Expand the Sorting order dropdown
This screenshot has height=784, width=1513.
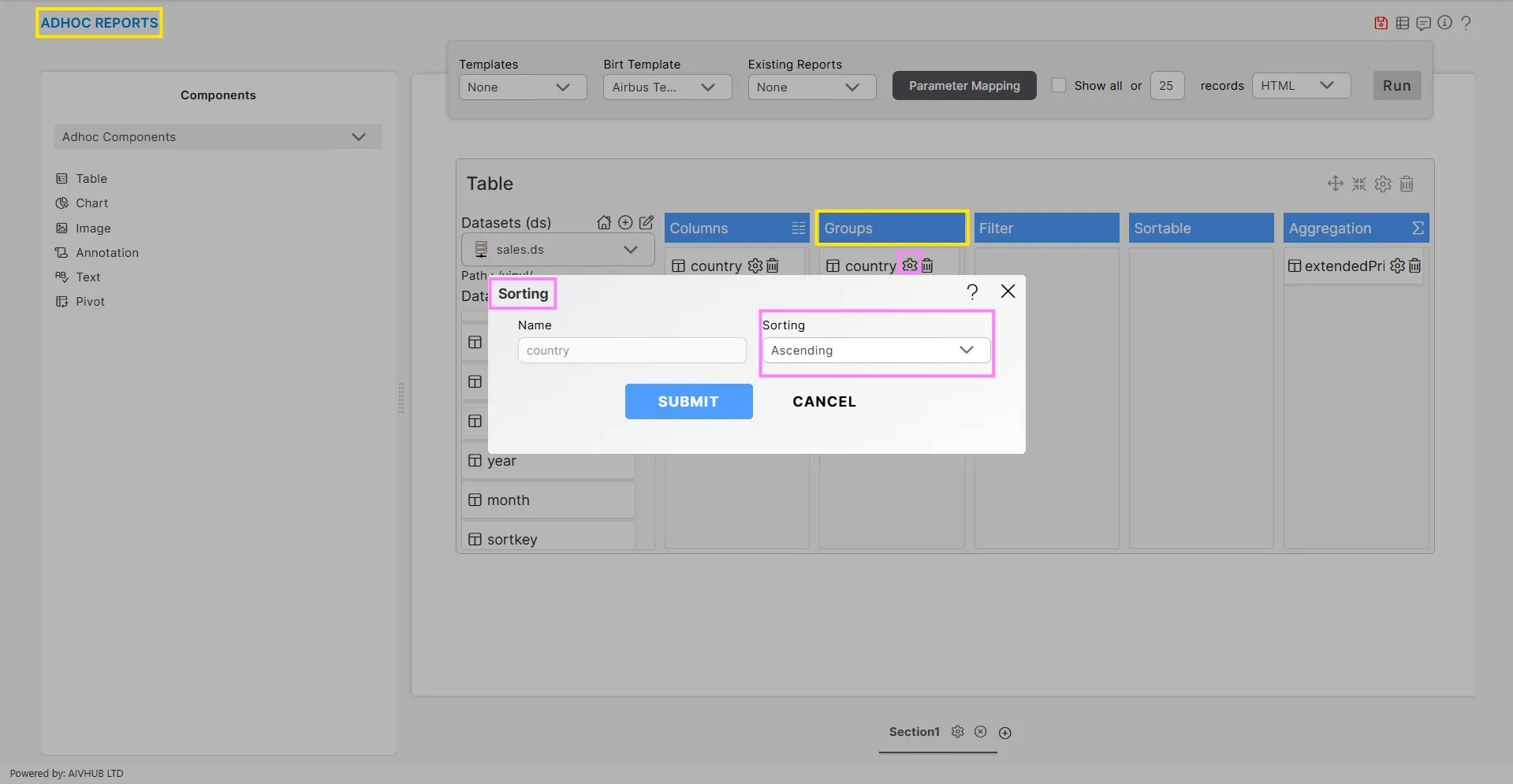pyautogui.click(x=875, y=351)
